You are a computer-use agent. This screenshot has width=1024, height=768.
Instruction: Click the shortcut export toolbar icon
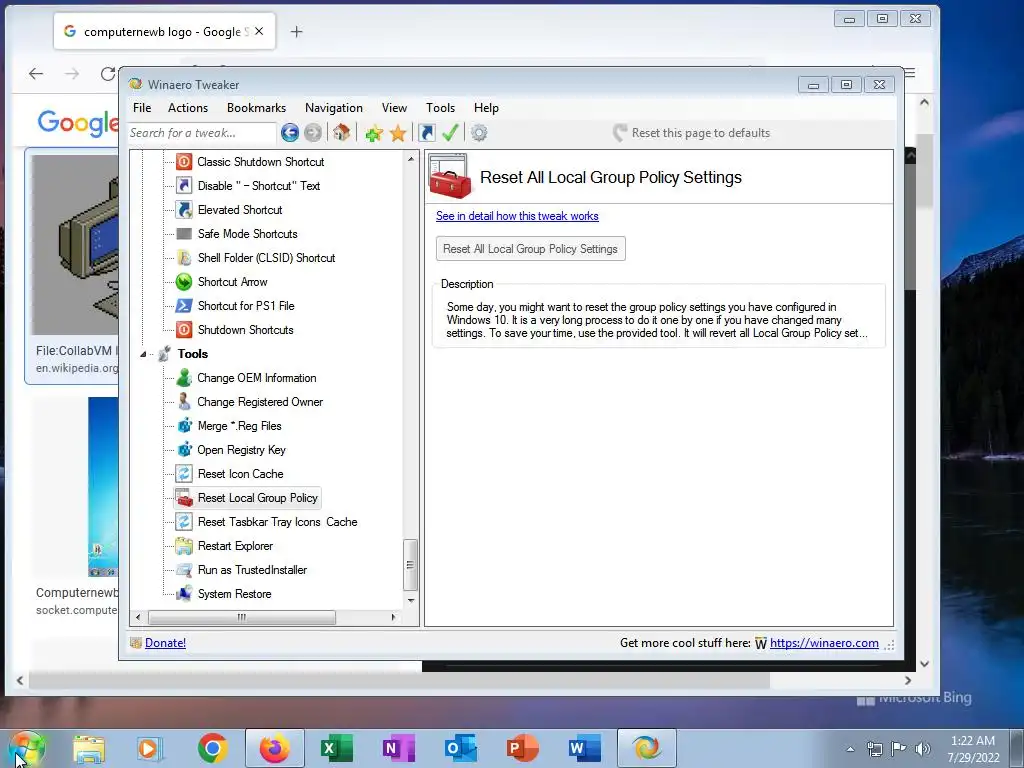tap(427, 133)
